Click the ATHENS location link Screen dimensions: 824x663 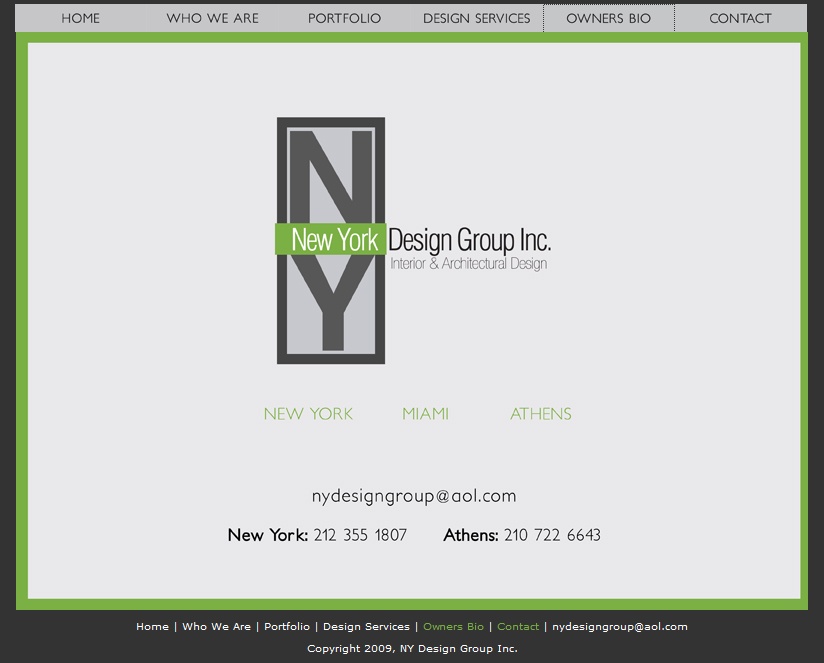tap(540, 414)
